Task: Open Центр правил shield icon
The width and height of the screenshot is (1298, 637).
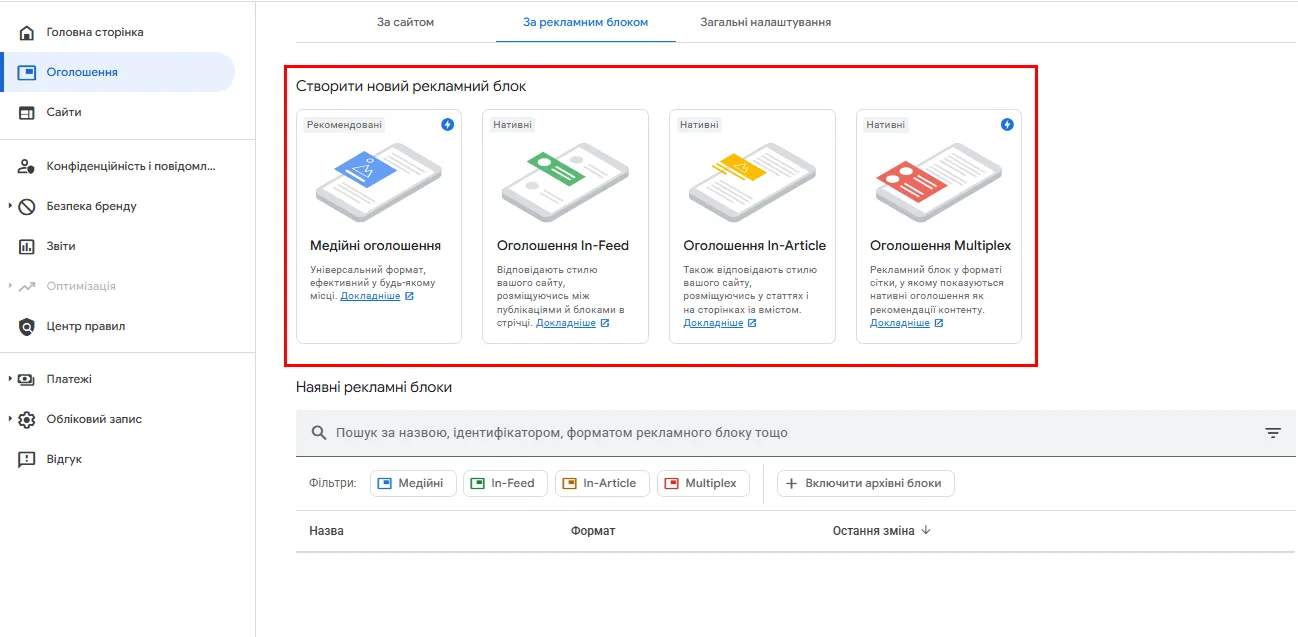Action: coord(27,327)
